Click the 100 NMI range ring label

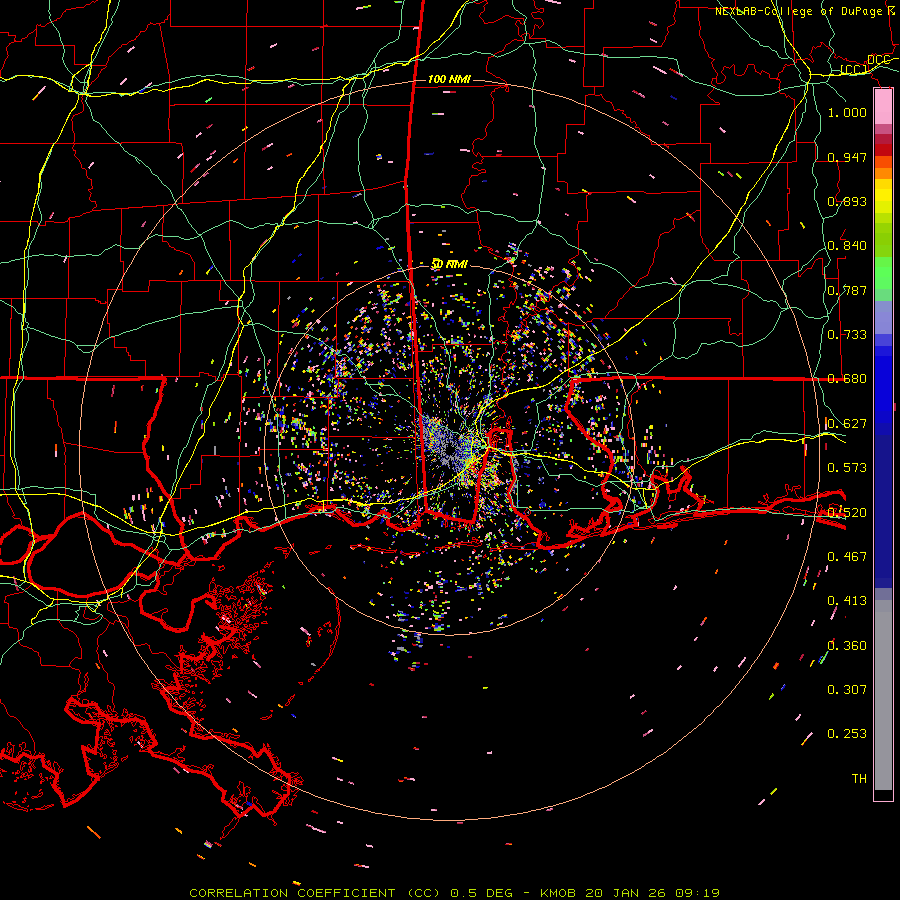click(449, 79)
